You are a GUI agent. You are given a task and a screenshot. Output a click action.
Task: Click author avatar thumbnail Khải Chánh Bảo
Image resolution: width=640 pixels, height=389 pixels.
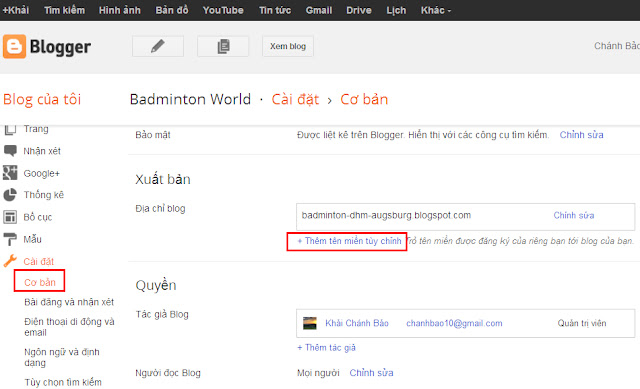pos(310,323)
